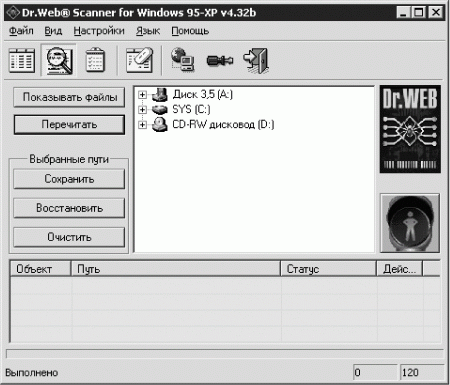Select CD-RW дисковод (D:) in the tree
Image resolution: width=450 pixels, height=385 pixels.
click(223, 125)
